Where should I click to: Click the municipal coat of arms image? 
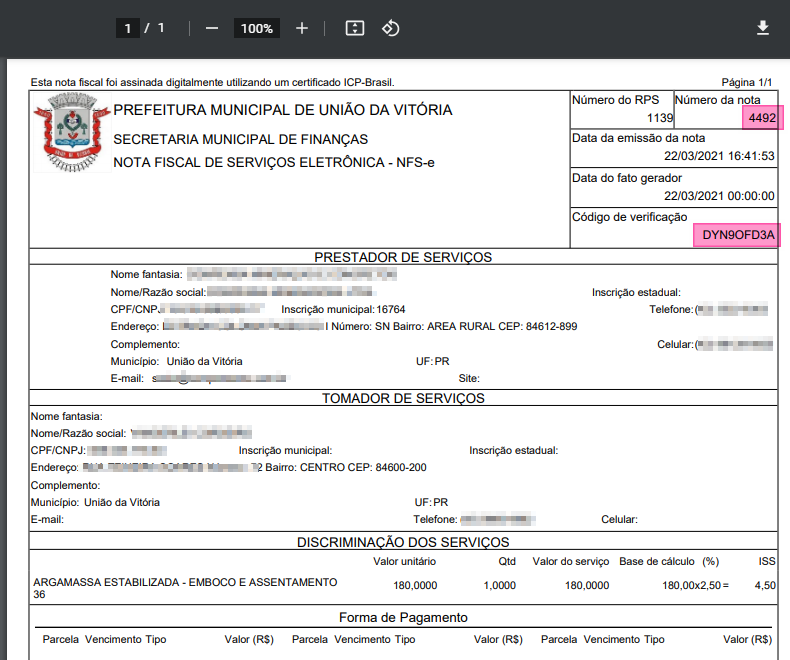72,133
